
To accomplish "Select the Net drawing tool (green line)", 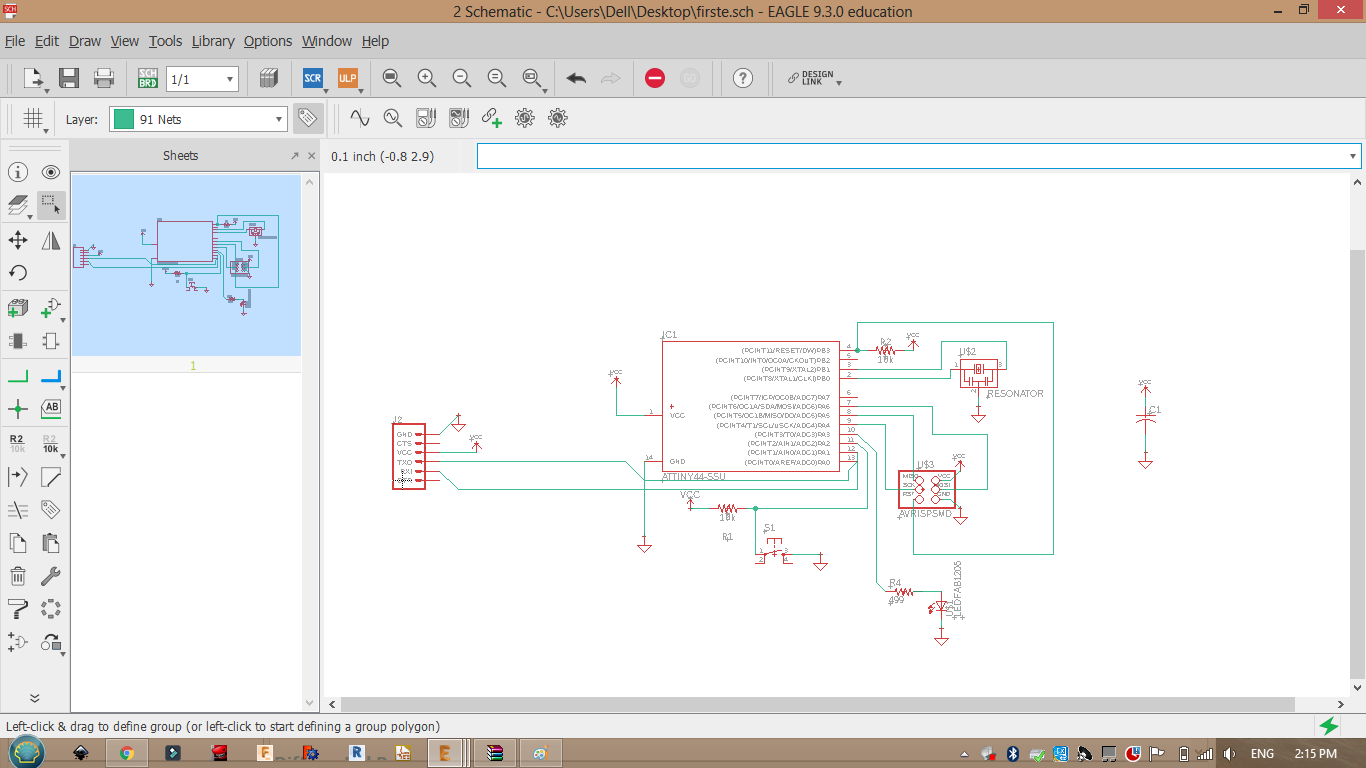I will coord(18,377).
